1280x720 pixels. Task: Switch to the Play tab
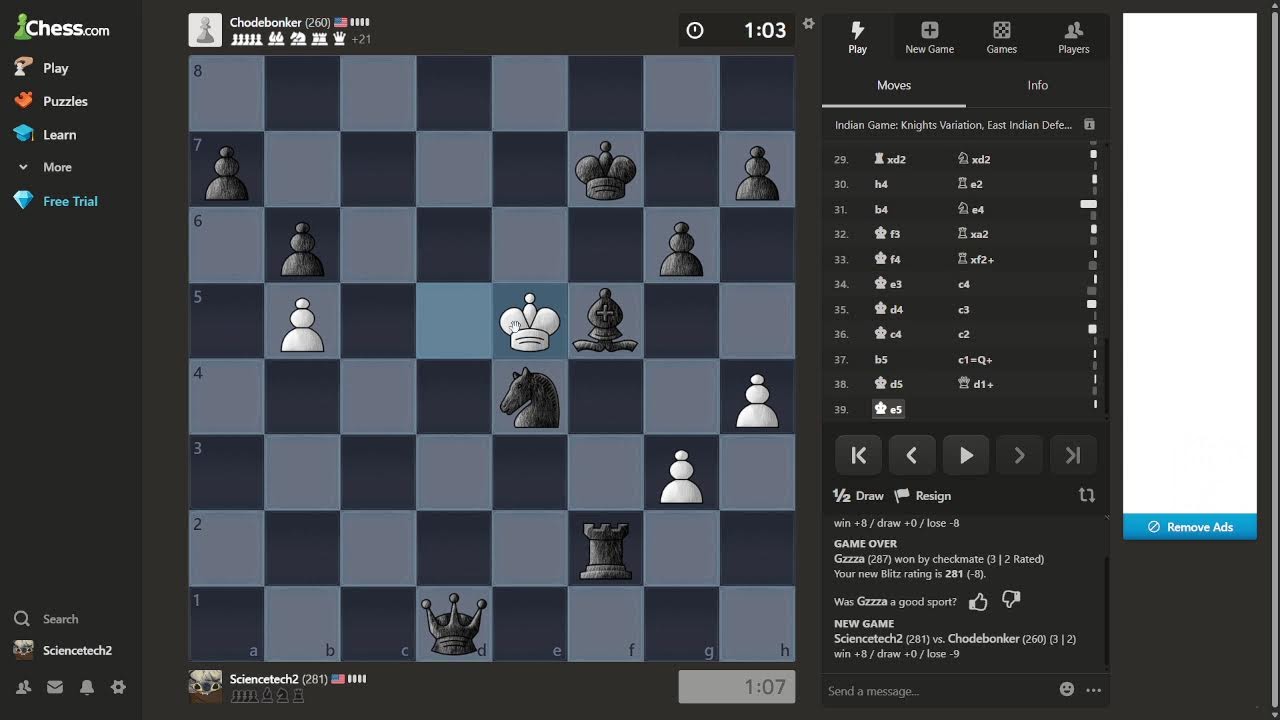coord(858,38)
